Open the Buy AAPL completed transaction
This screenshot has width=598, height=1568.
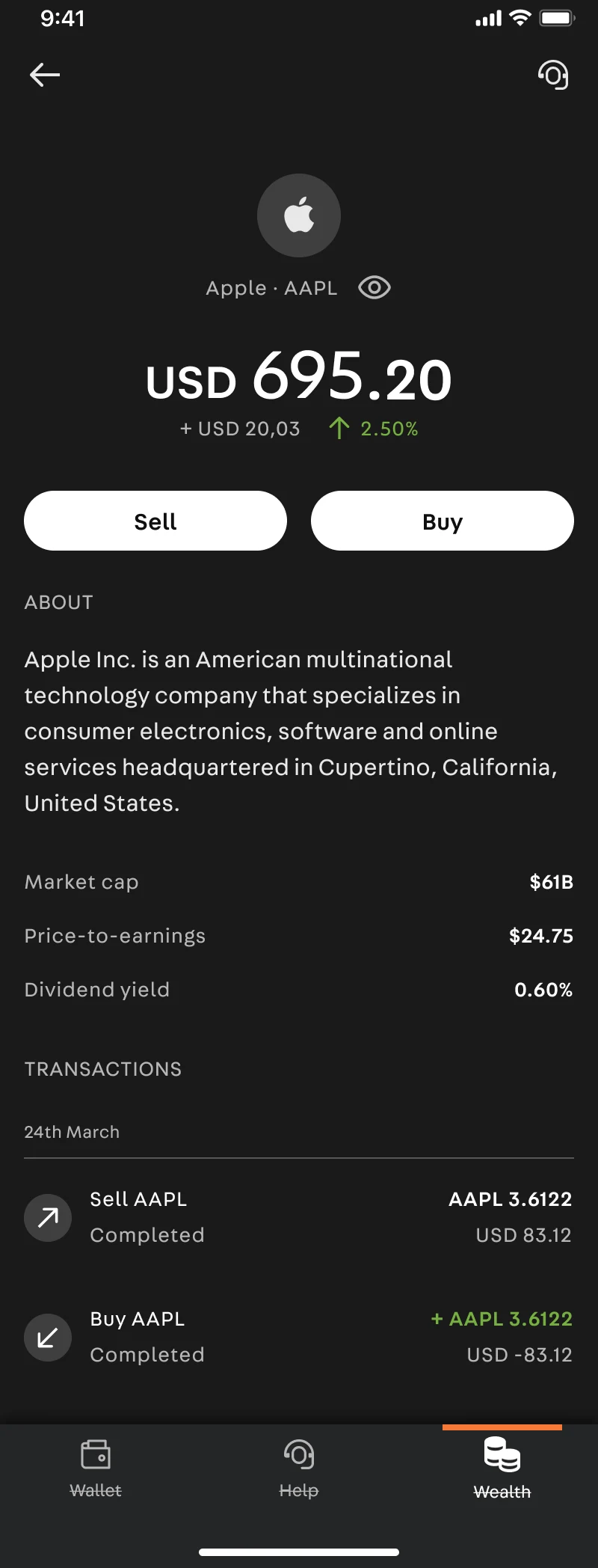[x=299, y=1337]
